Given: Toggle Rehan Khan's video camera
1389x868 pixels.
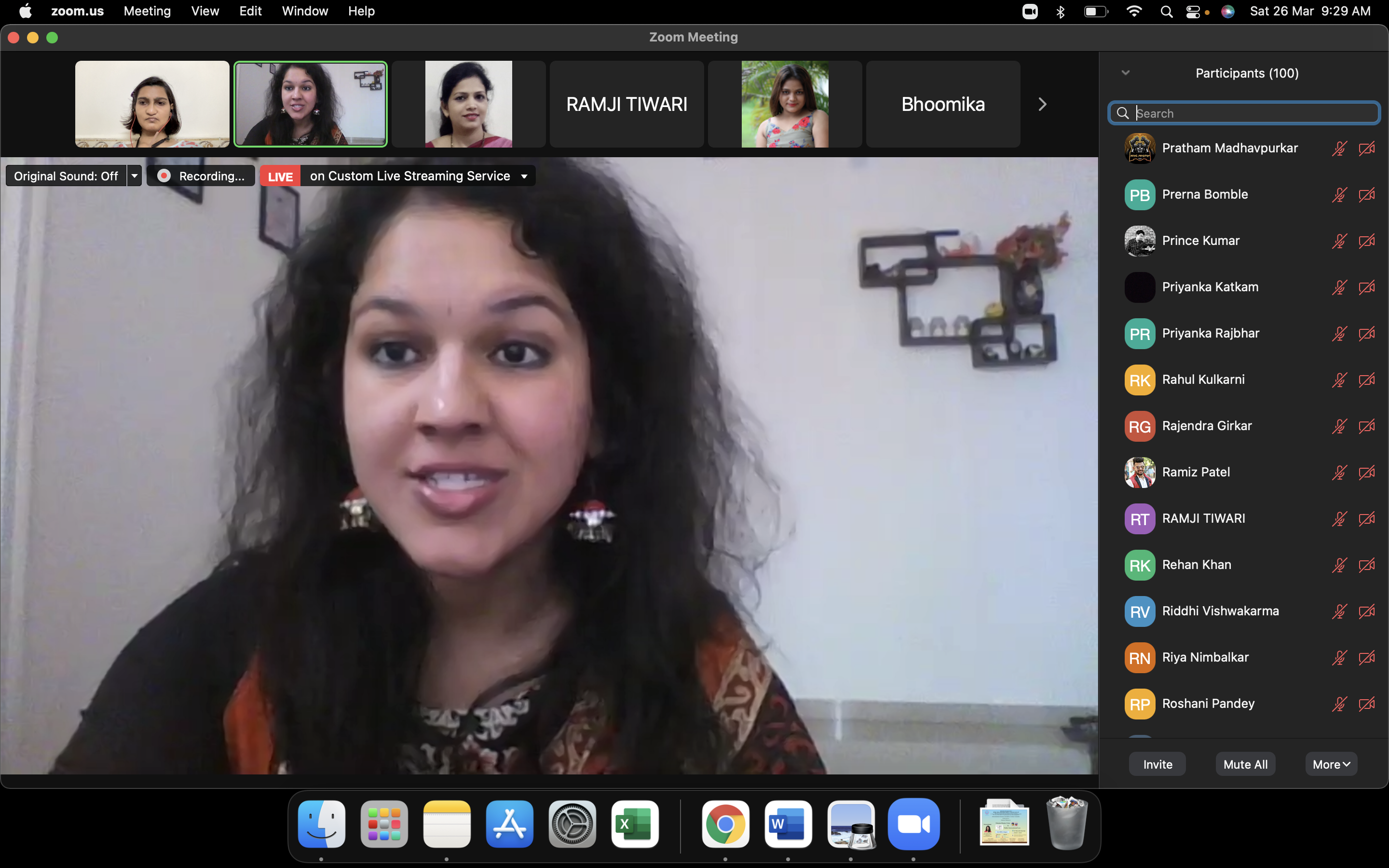Looking at the screenshot, I should [1367, 565].
